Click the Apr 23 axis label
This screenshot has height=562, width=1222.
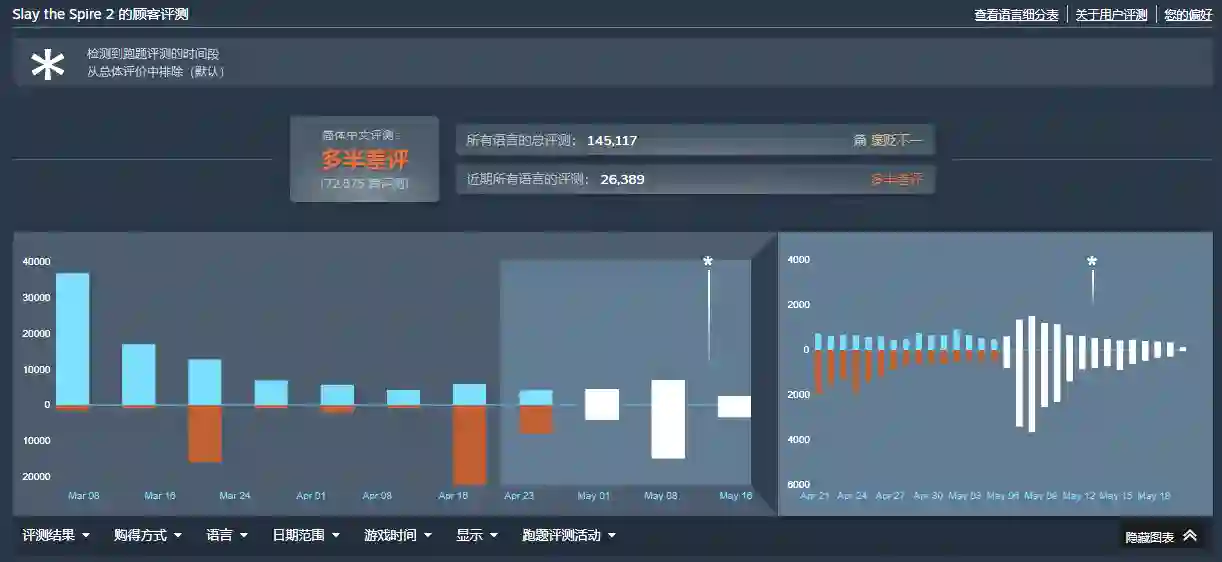pyautogui.click(x=520, y=496)
